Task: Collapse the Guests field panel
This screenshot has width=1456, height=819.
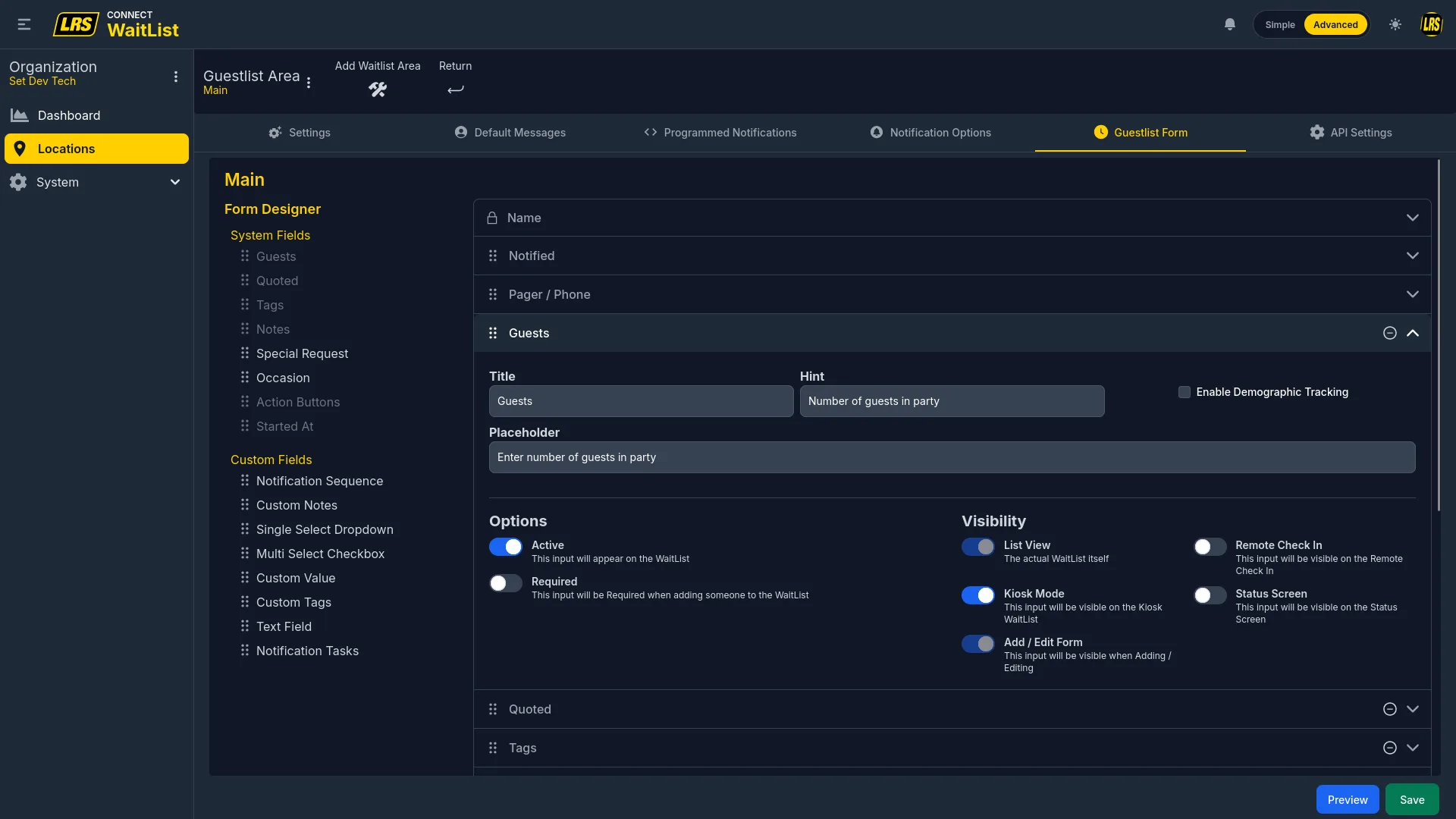Action: click(1413, 333)
